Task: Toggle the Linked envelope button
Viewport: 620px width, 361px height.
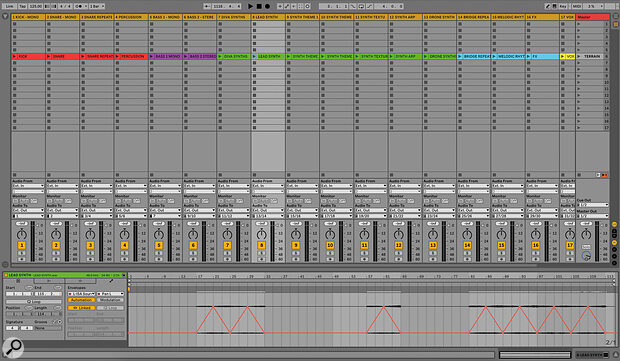Action: [81, 308]
